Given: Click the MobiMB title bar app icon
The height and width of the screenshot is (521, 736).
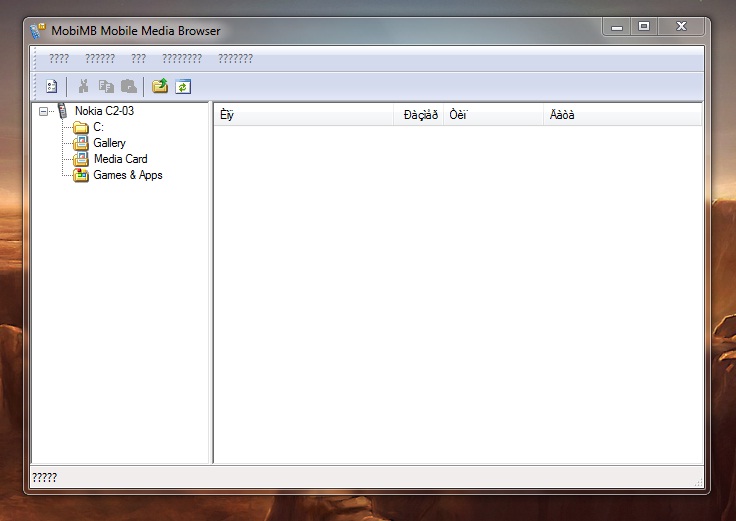Looking at the screenshot, I should point(38,31).
